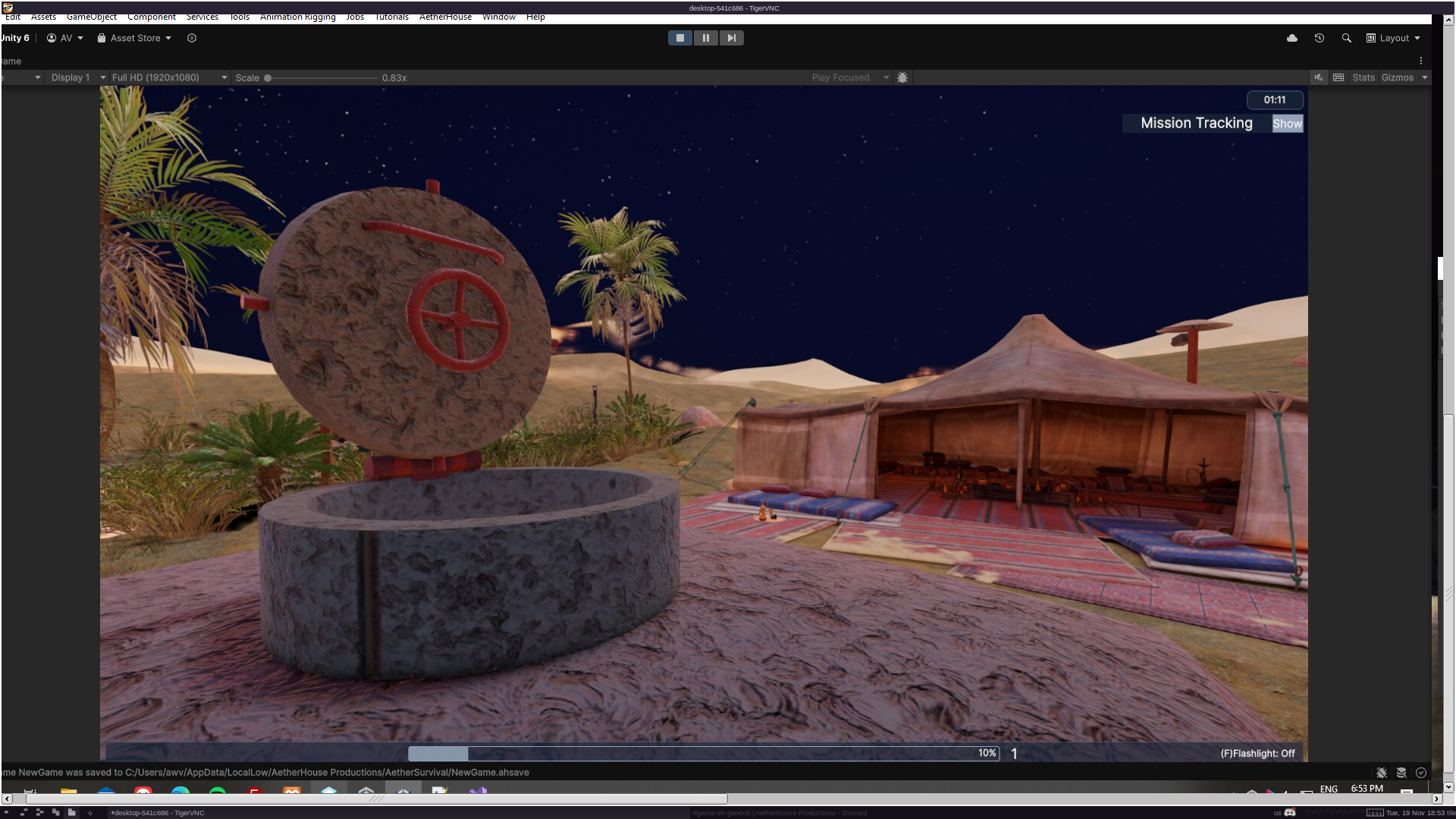Stop play mode with the Play button
The image size is (1456, 819).
(679, 38)
